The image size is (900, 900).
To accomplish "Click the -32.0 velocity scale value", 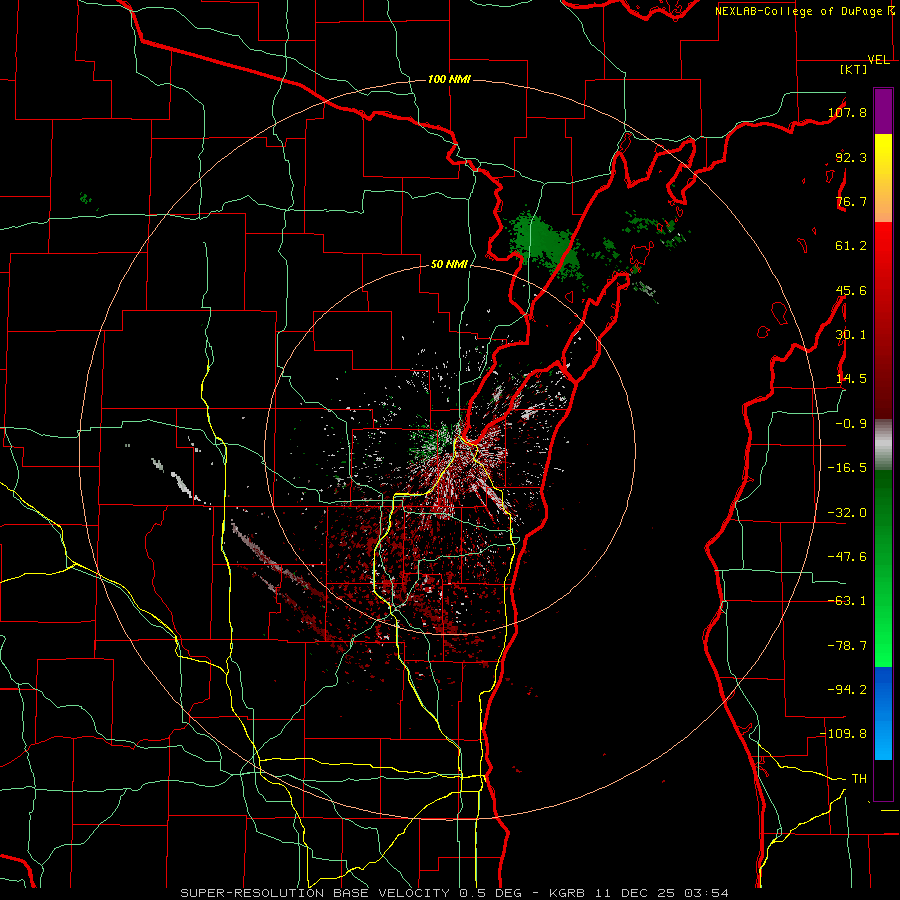I will [847, 513].
